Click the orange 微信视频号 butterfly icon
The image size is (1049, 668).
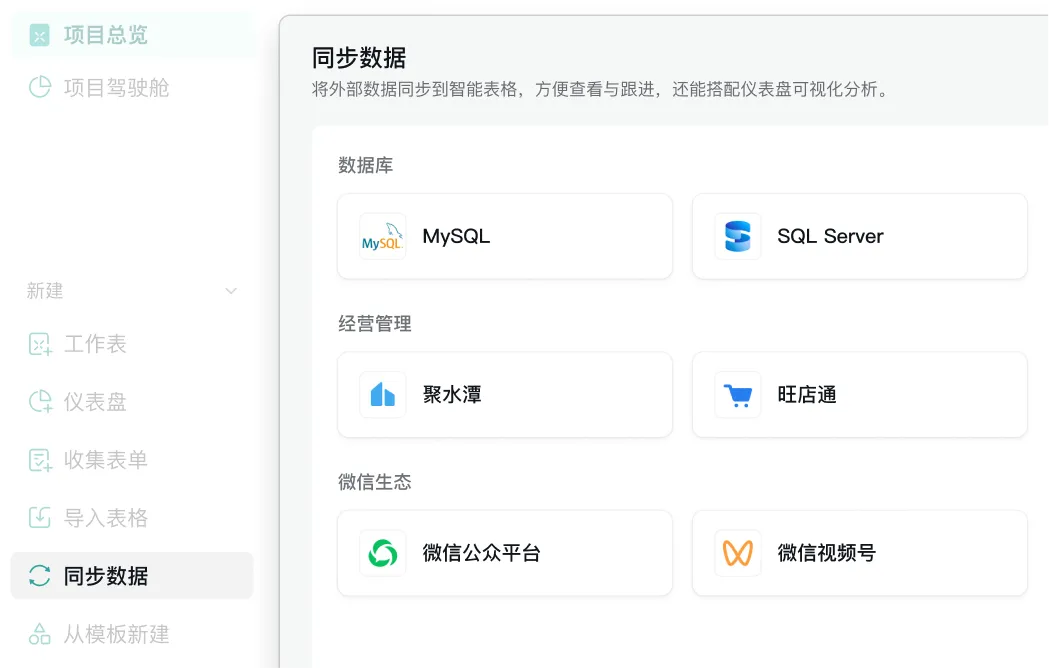737,553
